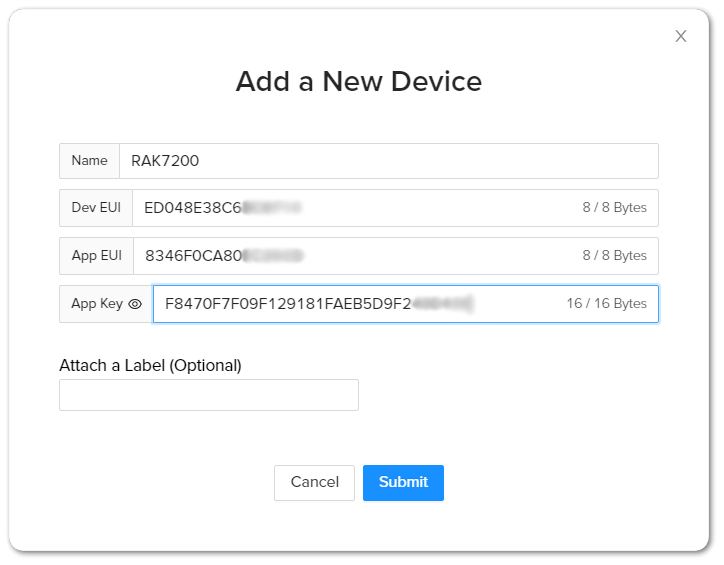Click into the App EUI input field
Viewport: 724px width, 565px height.
click(x=350, y=255)
